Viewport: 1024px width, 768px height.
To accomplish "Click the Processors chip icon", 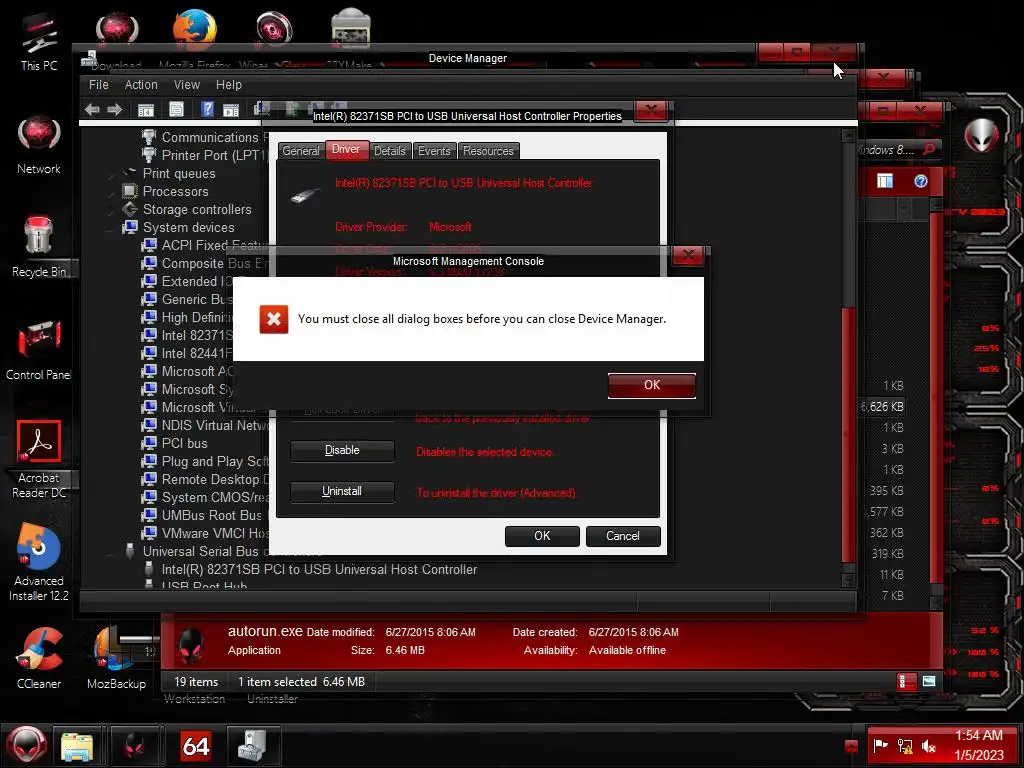I will (x=130, y=191).
